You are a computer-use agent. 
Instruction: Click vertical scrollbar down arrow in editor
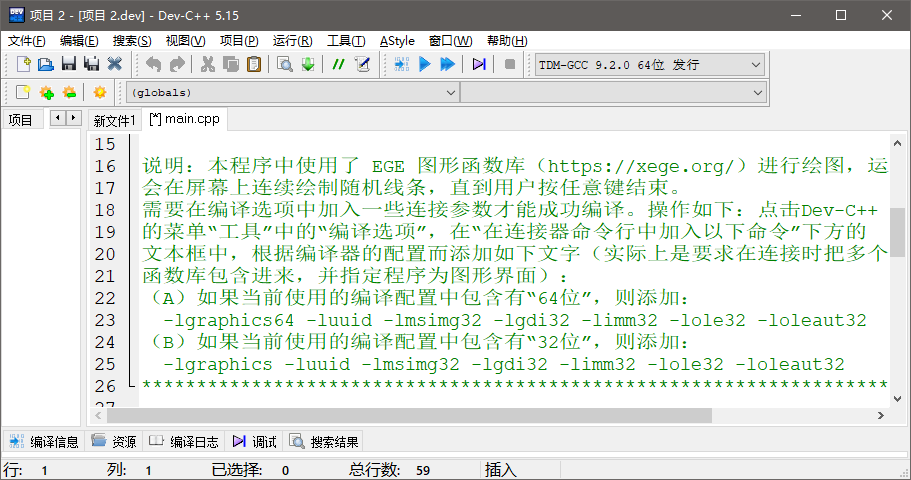(x=897, y=399)
